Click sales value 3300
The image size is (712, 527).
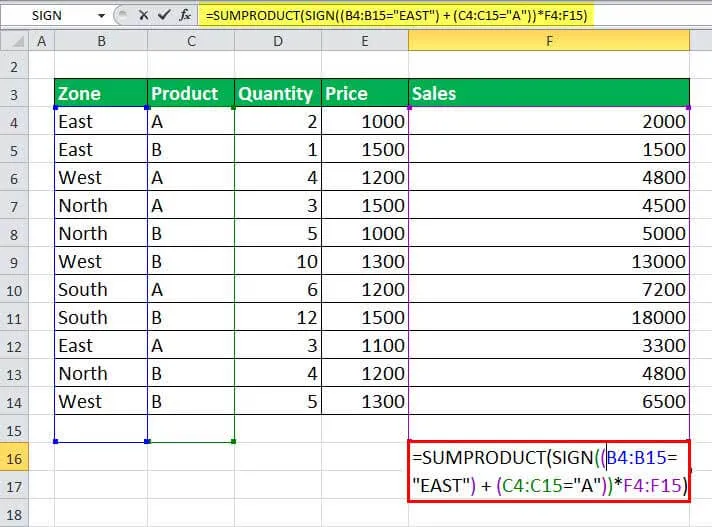[549, 345]
